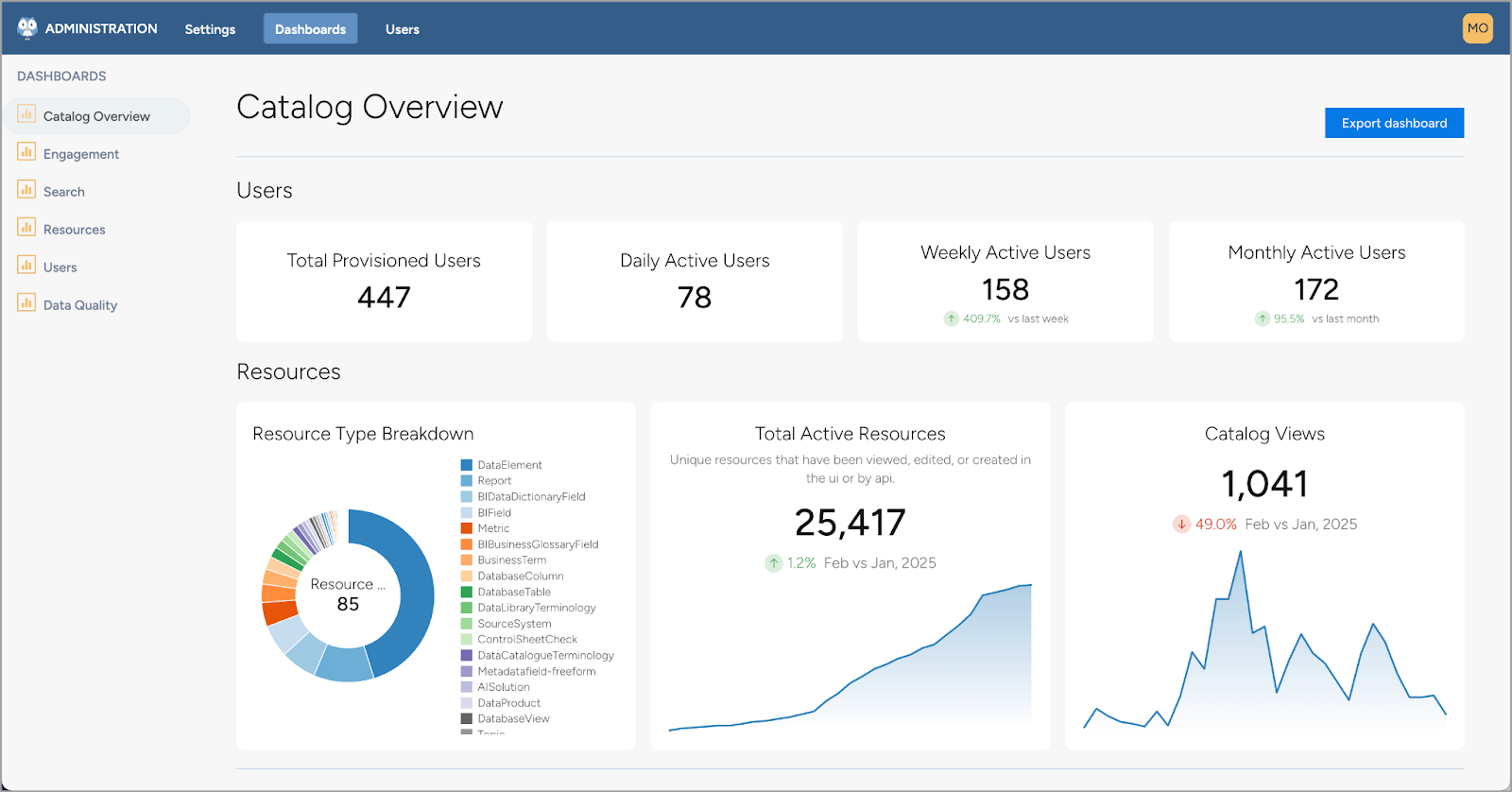Click the 95.5% vs last month text
The width and height of the screenshot is (1512, 792).
[1326, 319]
